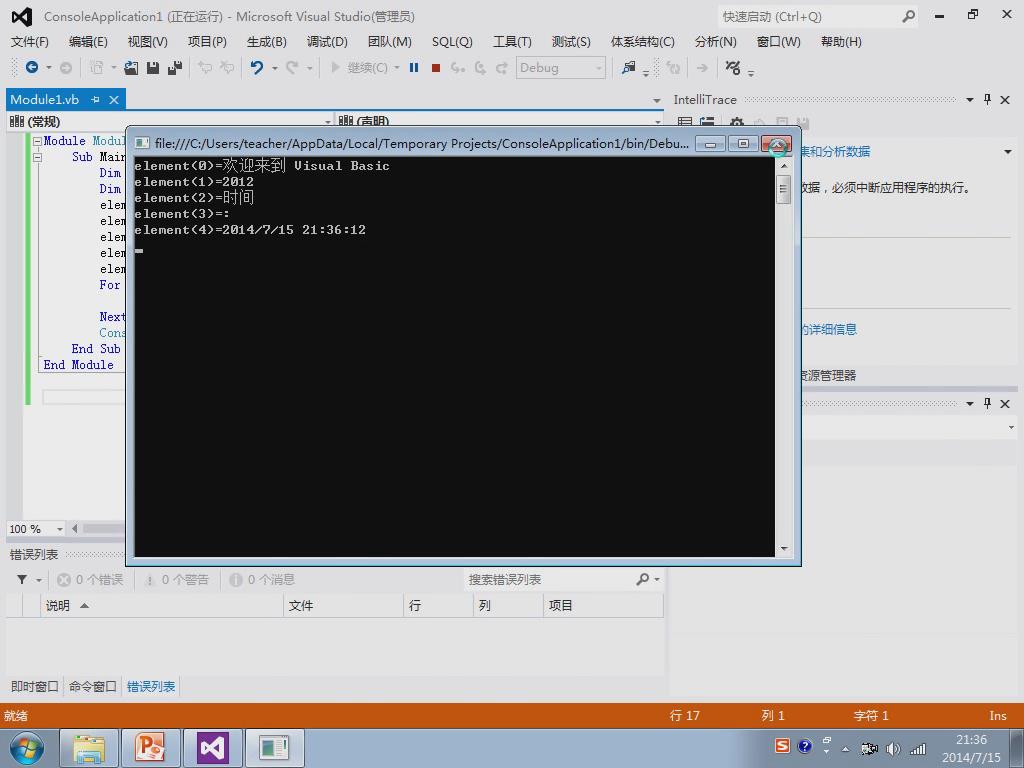This screenshot has width=1024, height=768.
Task: Collapse the Sub Main code block
Action: [37, 157]
